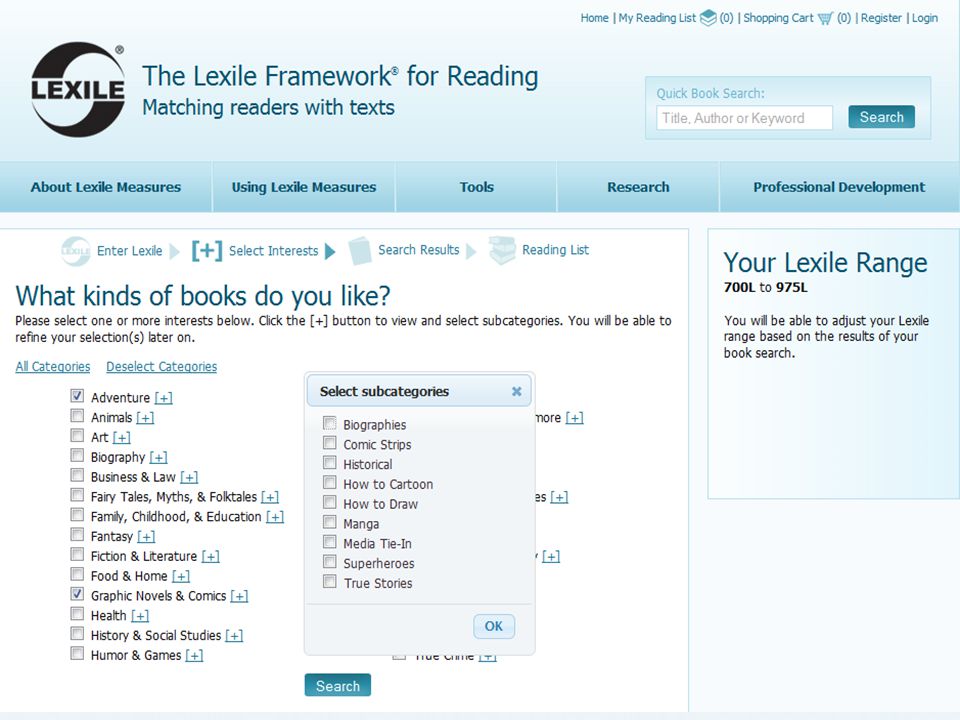Click the Enter Lexile step link
Image resolution: width=960 pixels, height=720 pixels.
click(130, 251)
